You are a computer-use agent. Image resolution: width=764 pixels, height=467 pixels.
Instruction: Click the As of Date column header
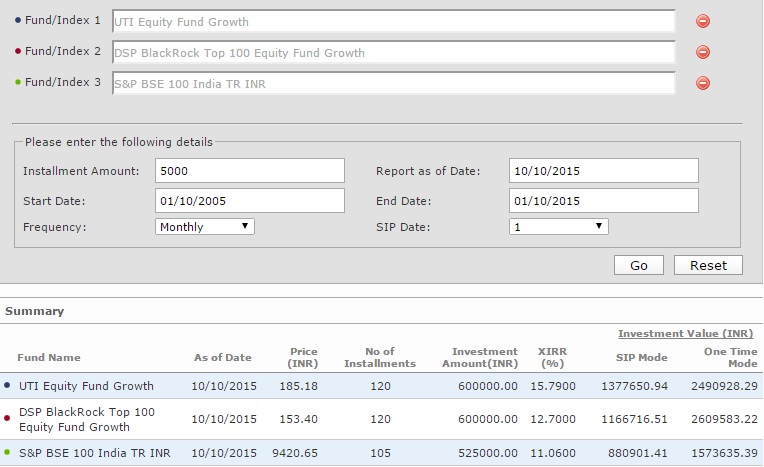(223, 357)
